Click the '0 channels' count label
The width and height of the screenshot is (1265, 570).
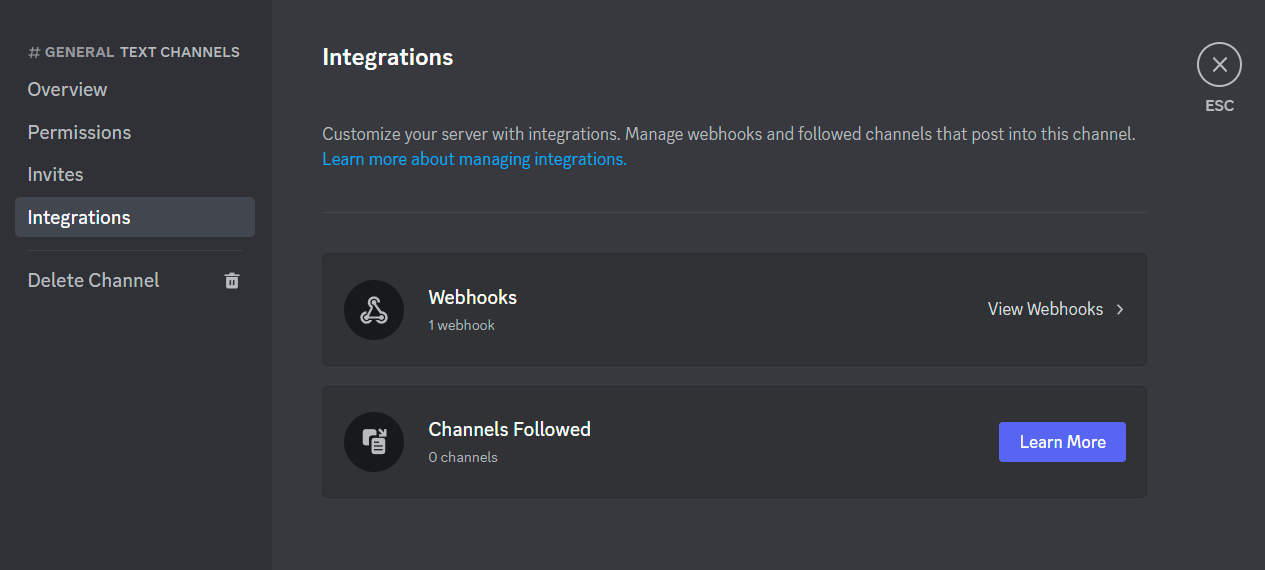tap(462, 457)
